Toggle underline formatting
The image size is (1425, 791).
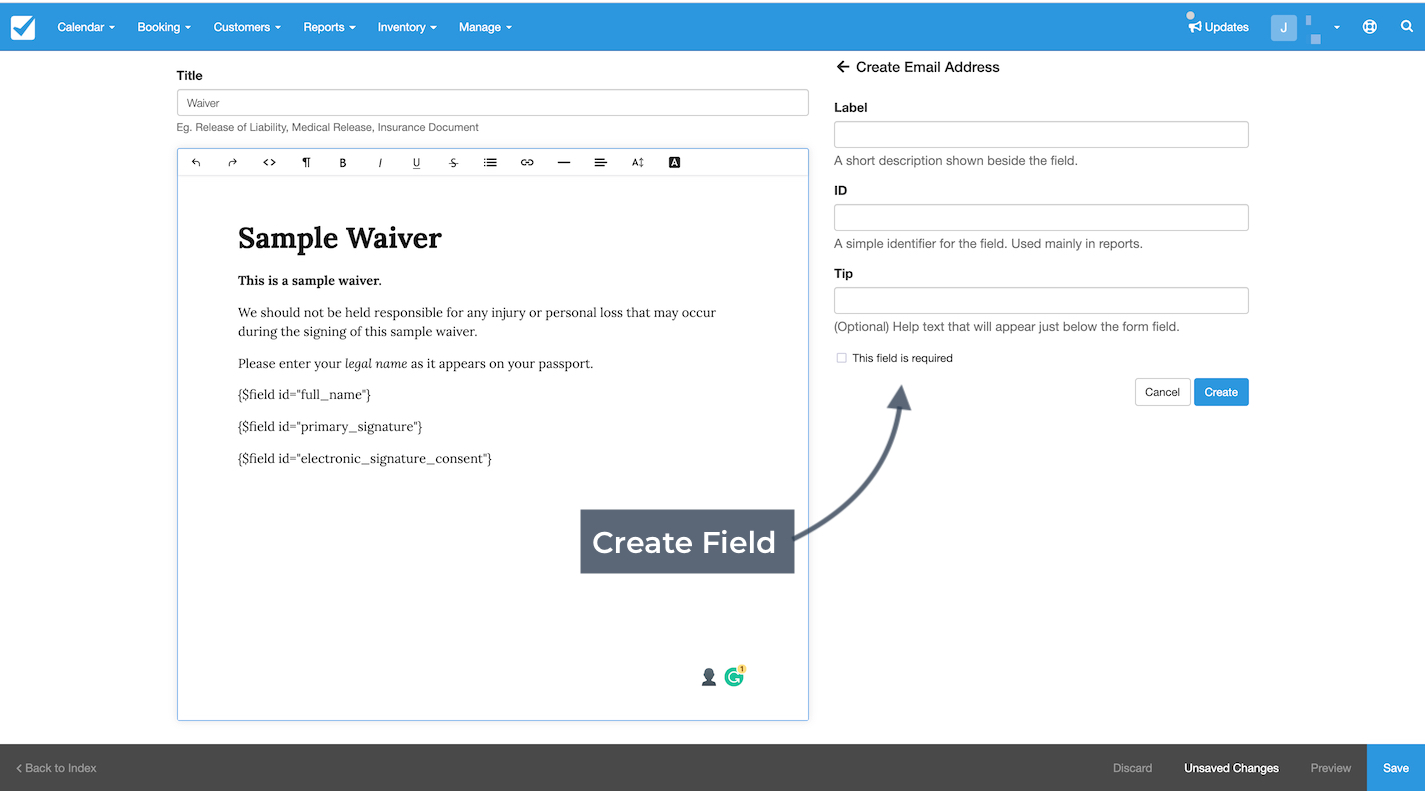tap(416, 162)
